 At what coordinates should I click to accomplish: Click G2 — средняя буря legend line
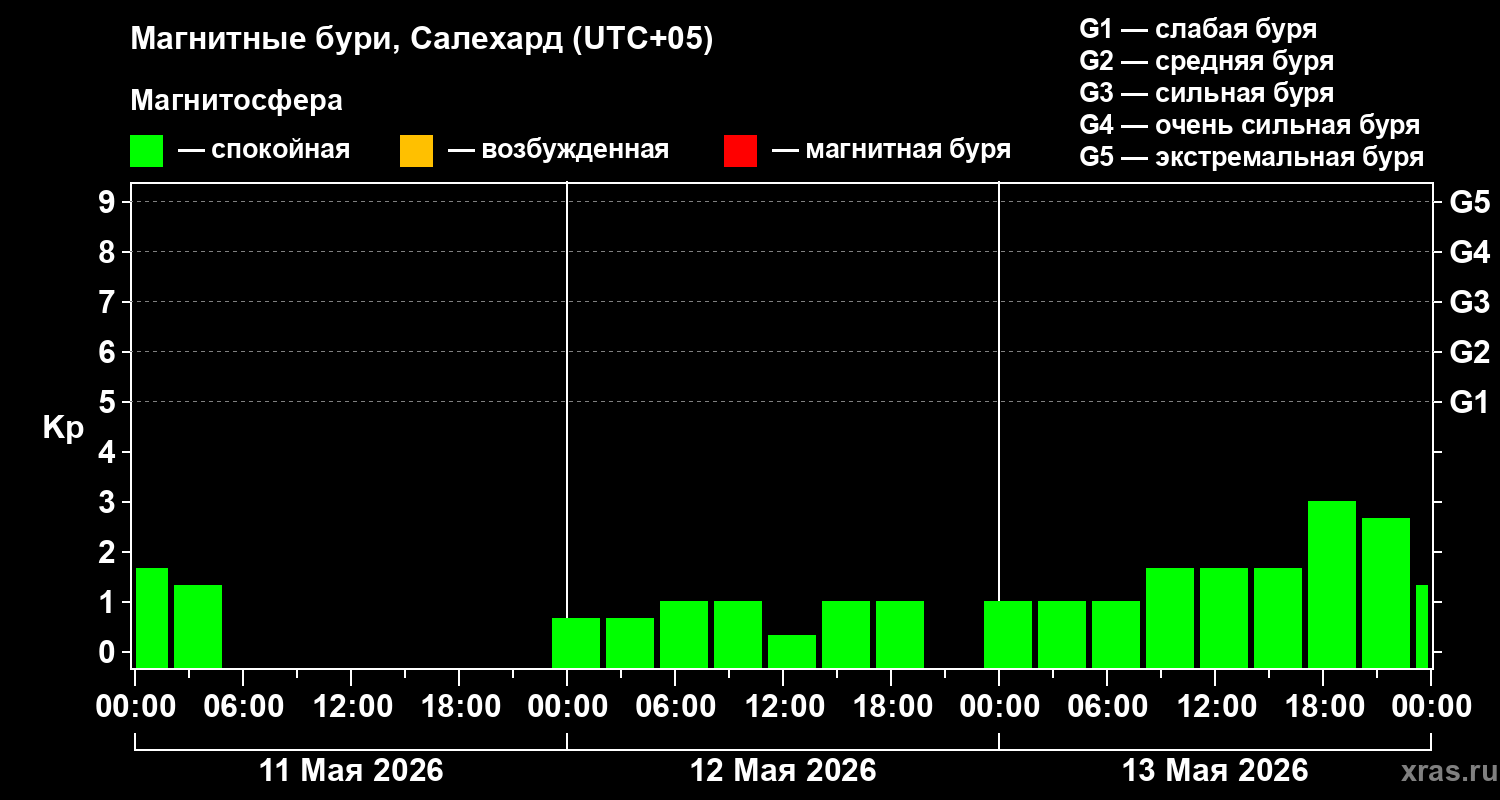pos(1206,61)
